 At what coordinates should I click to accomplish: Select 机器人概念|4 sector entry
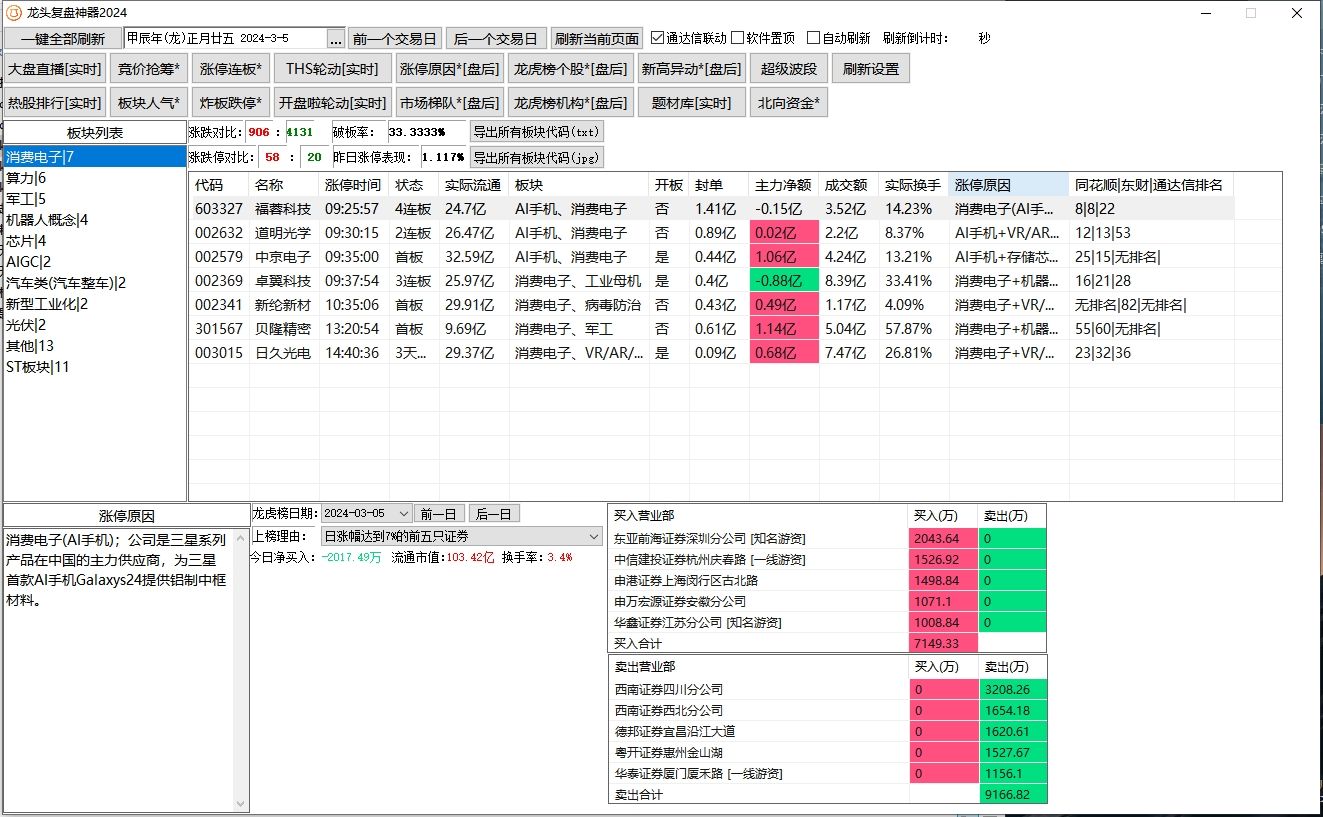[x=47, y=220]
